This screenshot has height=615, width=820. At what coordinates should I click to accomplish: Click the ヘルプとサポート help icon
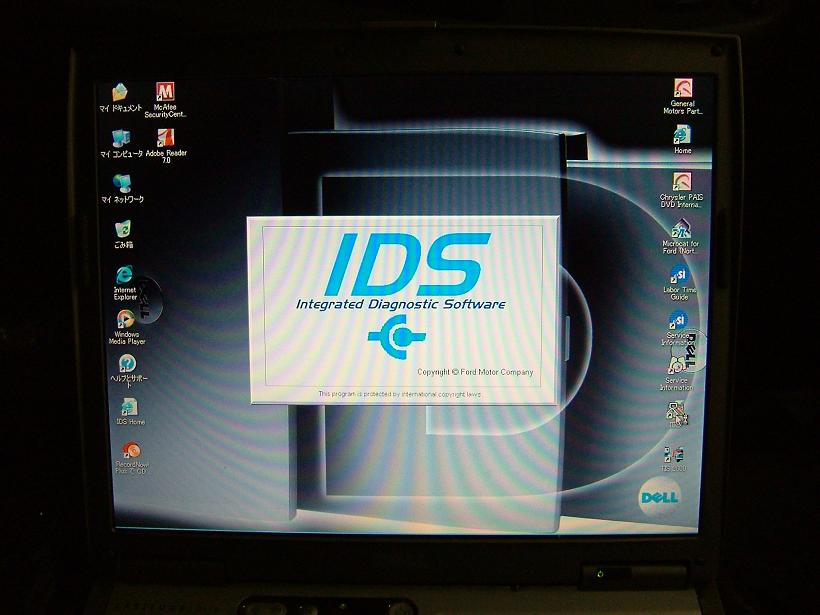(129, 372)
